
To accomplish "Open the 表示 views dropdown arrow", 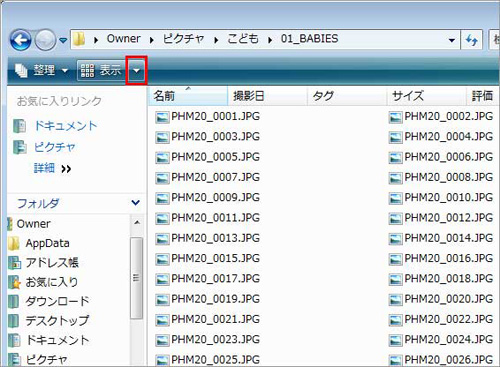I will coord(136,71).
